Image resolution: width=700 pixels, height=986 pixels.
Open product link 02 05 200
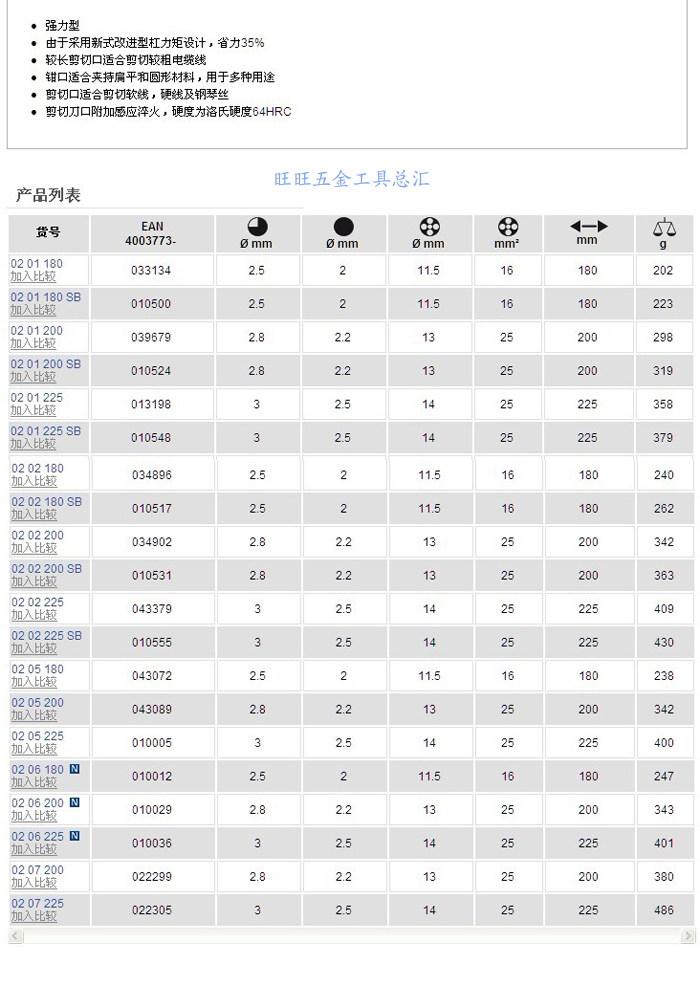[37, 702]
